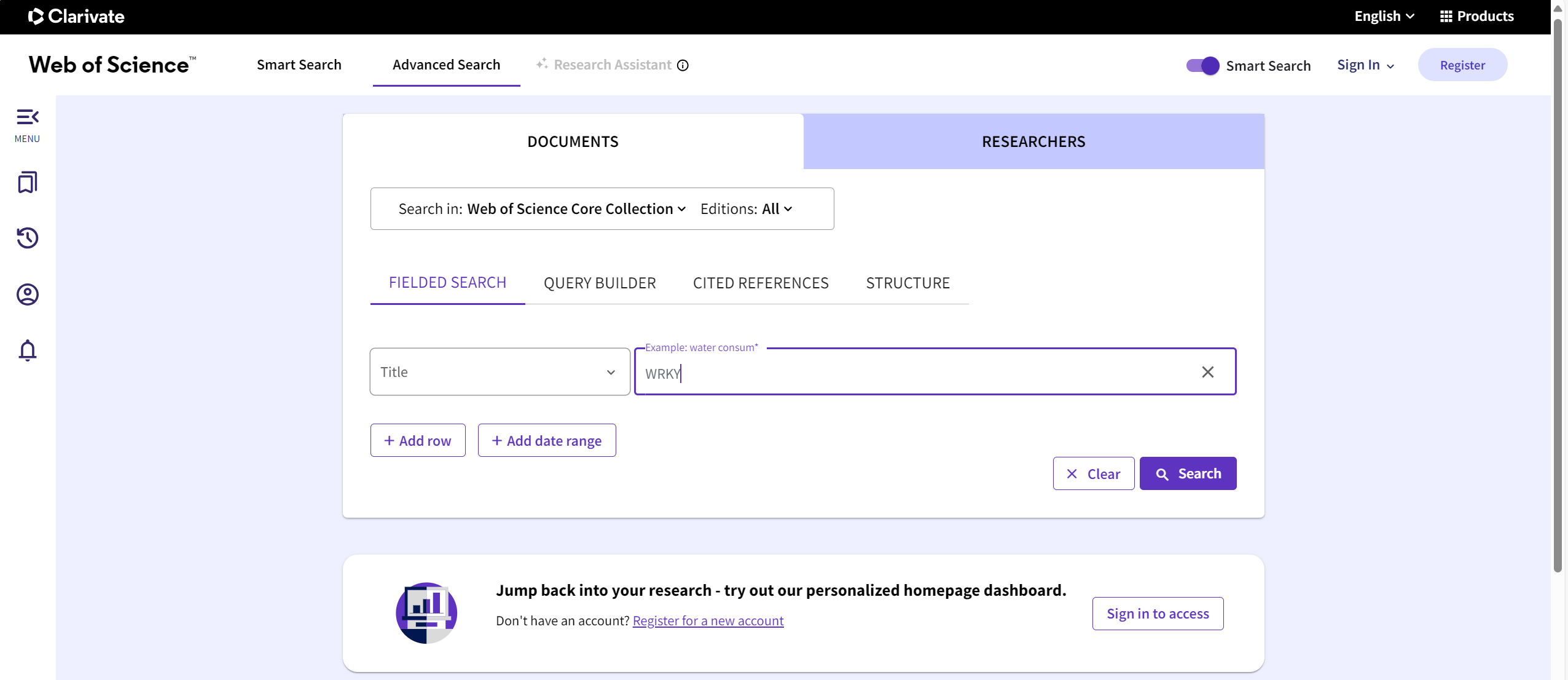The image size is (1568, 680).
Task: Click the Clear button
Action: (x=1094, y=473)
